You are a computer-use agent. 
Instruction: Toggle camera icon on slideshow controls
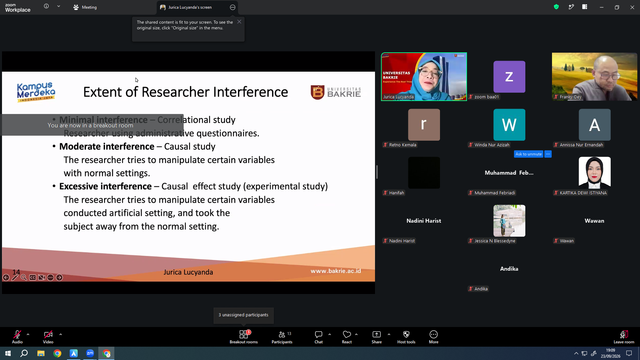(42, 278)
